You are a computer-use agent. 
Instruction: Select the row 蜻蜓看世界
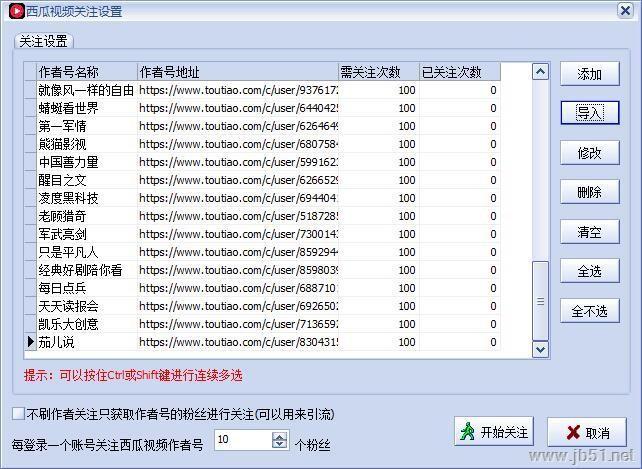[x=262, y=108]
